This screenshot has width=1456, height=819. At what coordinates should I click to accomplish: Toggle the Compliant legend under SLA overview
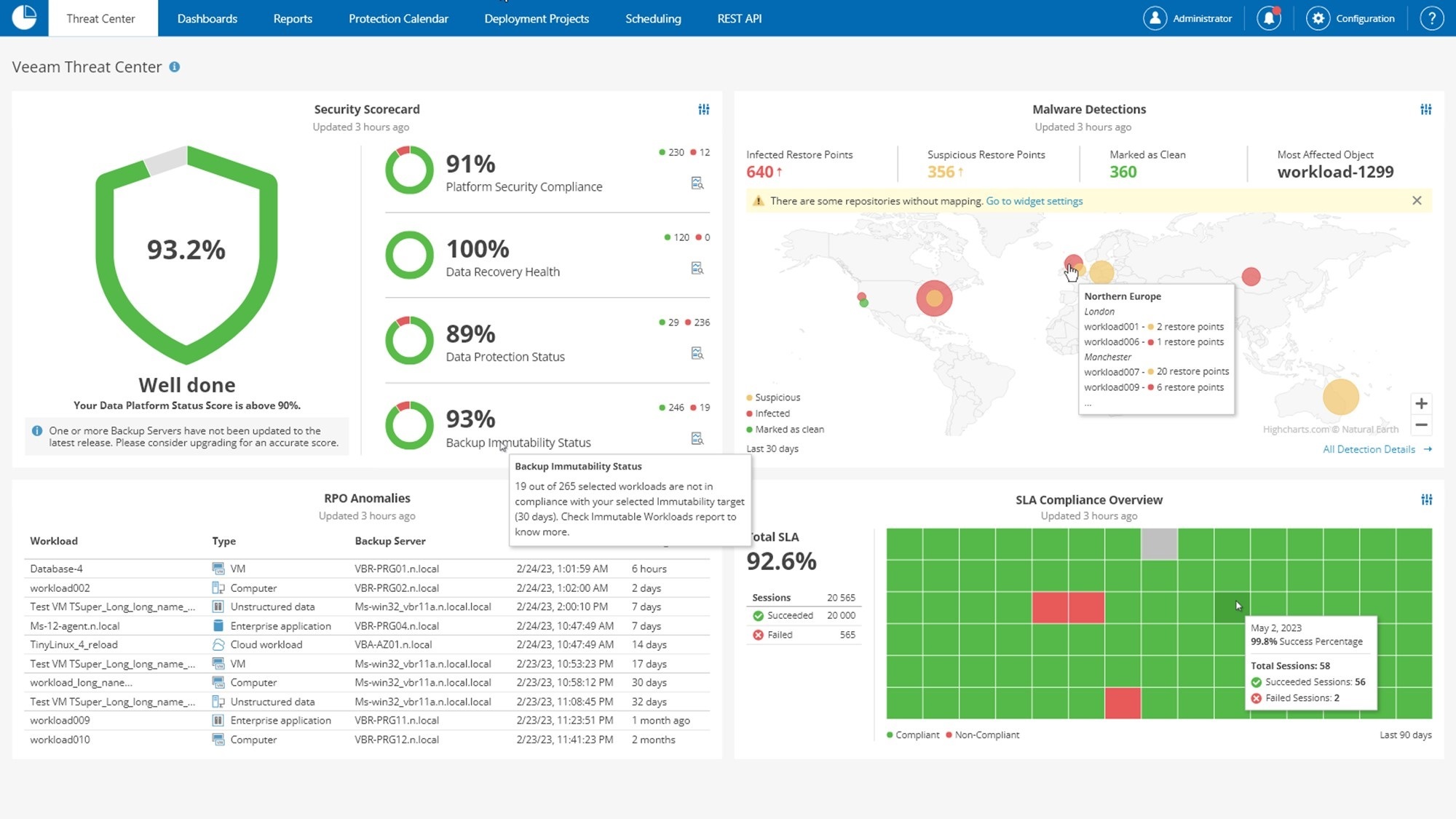click(x=914, y=735)
